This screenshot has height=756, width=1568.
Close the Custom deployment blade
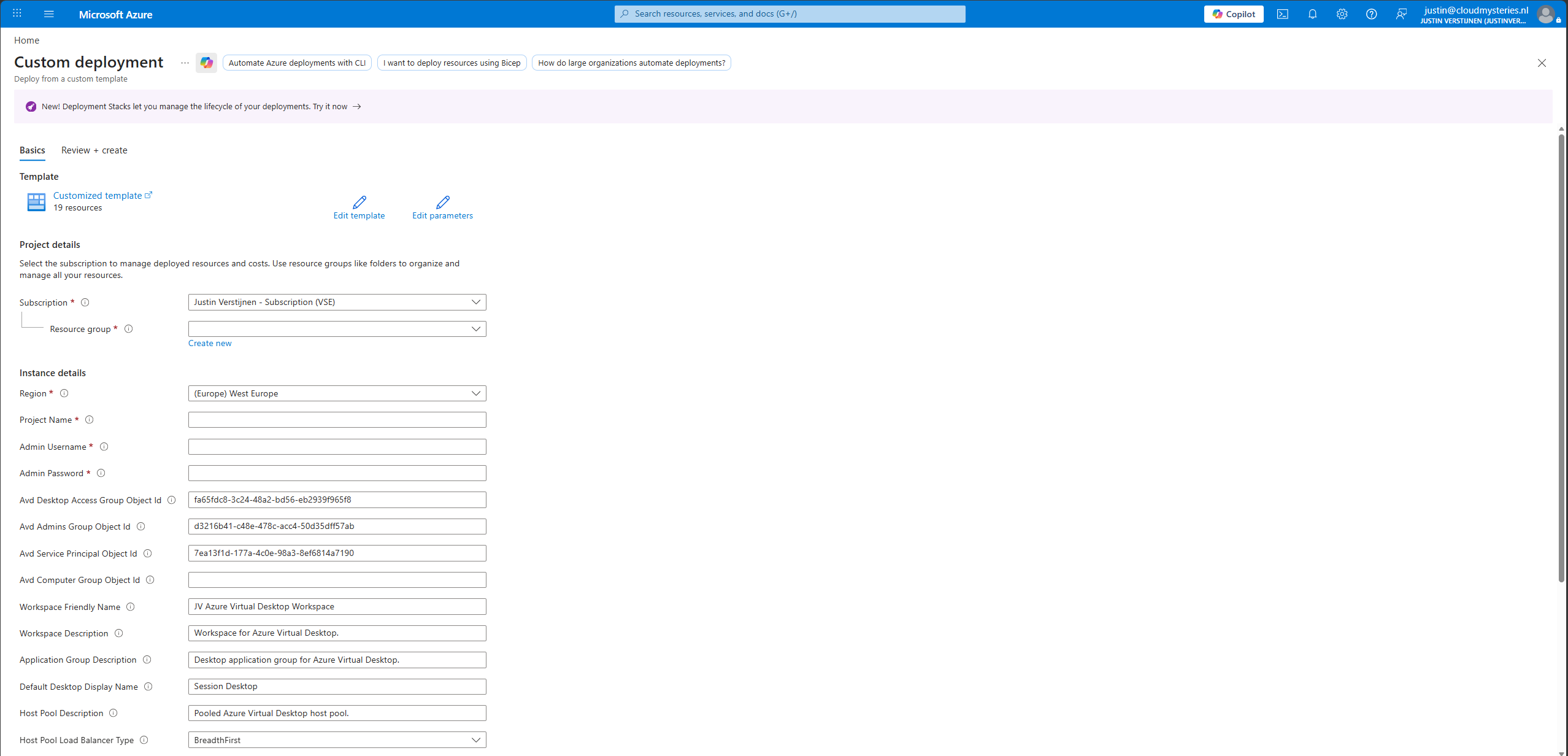coord(1542,63)
